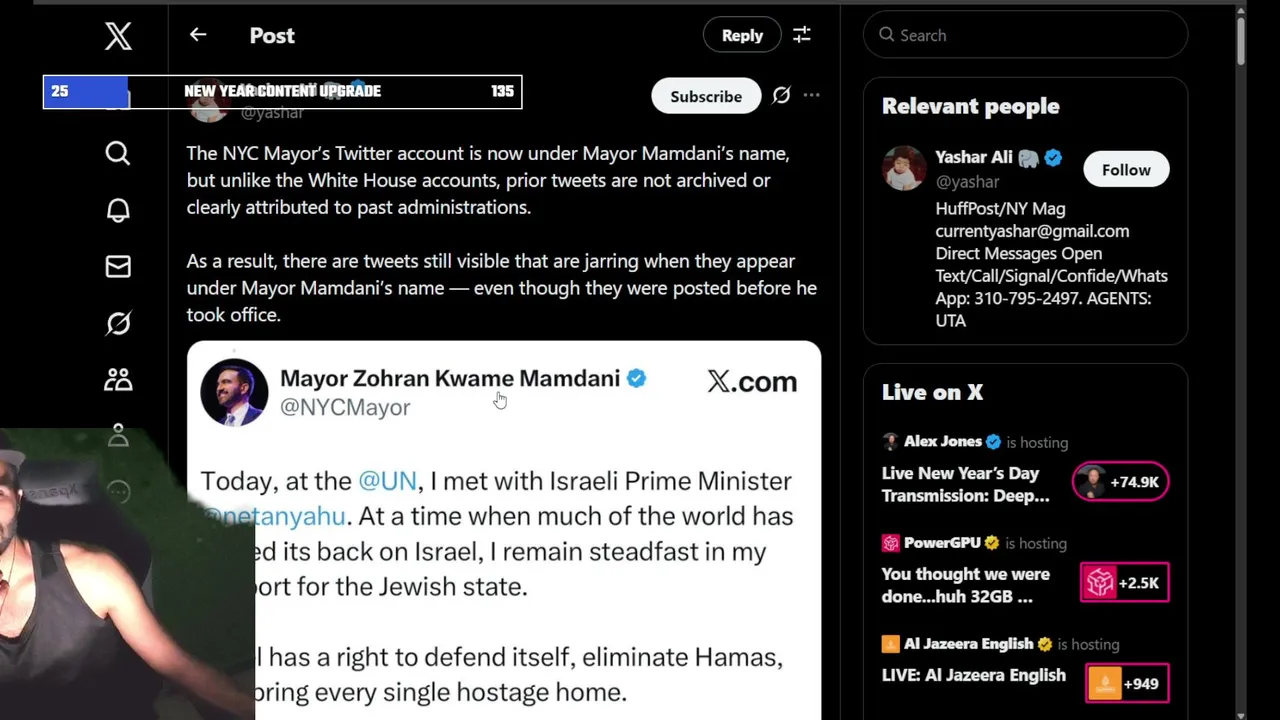
Task: Click the Reply button in the header
Action: click(742, 35)
